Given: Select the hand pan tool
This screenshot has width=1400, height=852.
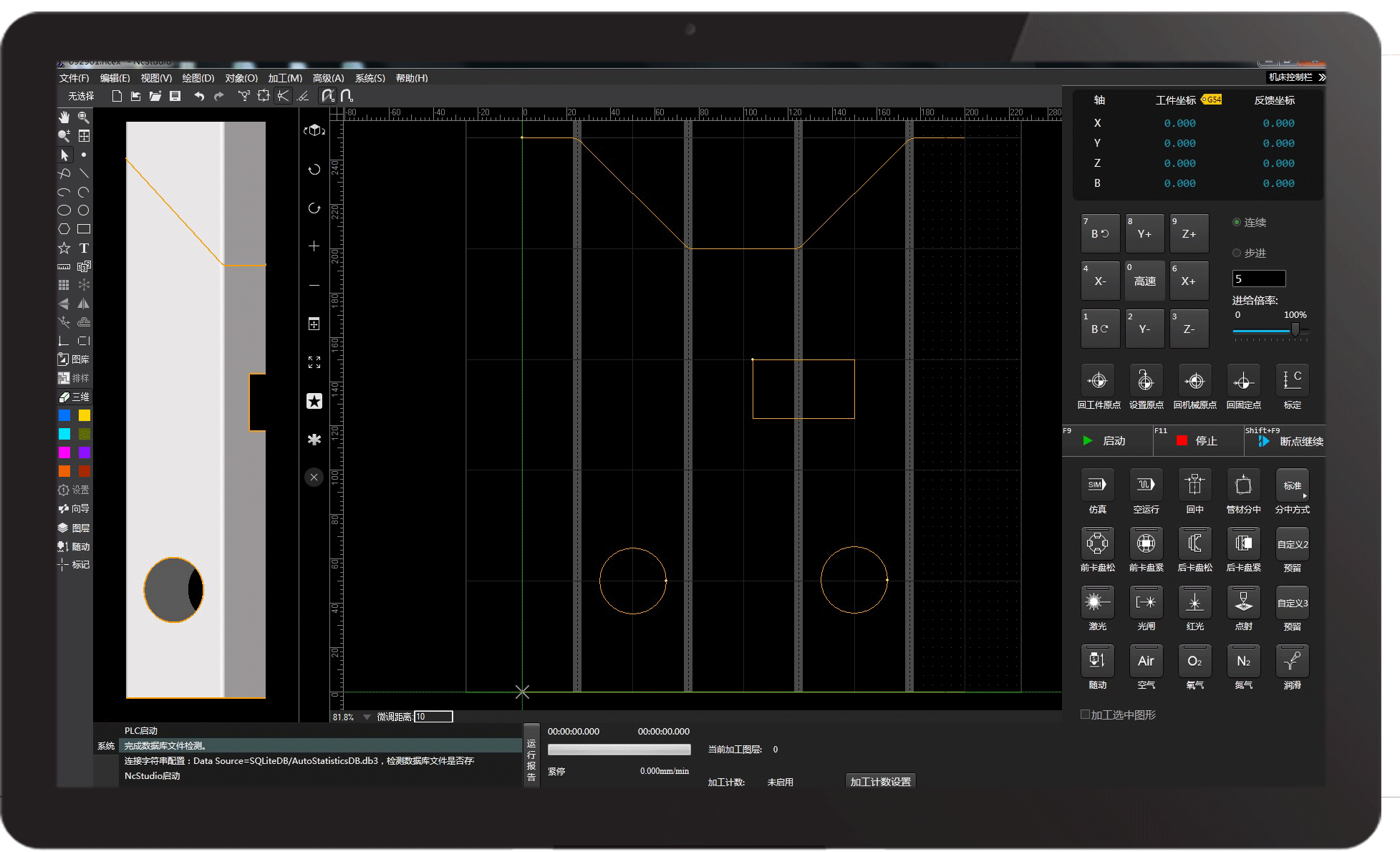Looking at the screenshot, I should click(64, 117).
